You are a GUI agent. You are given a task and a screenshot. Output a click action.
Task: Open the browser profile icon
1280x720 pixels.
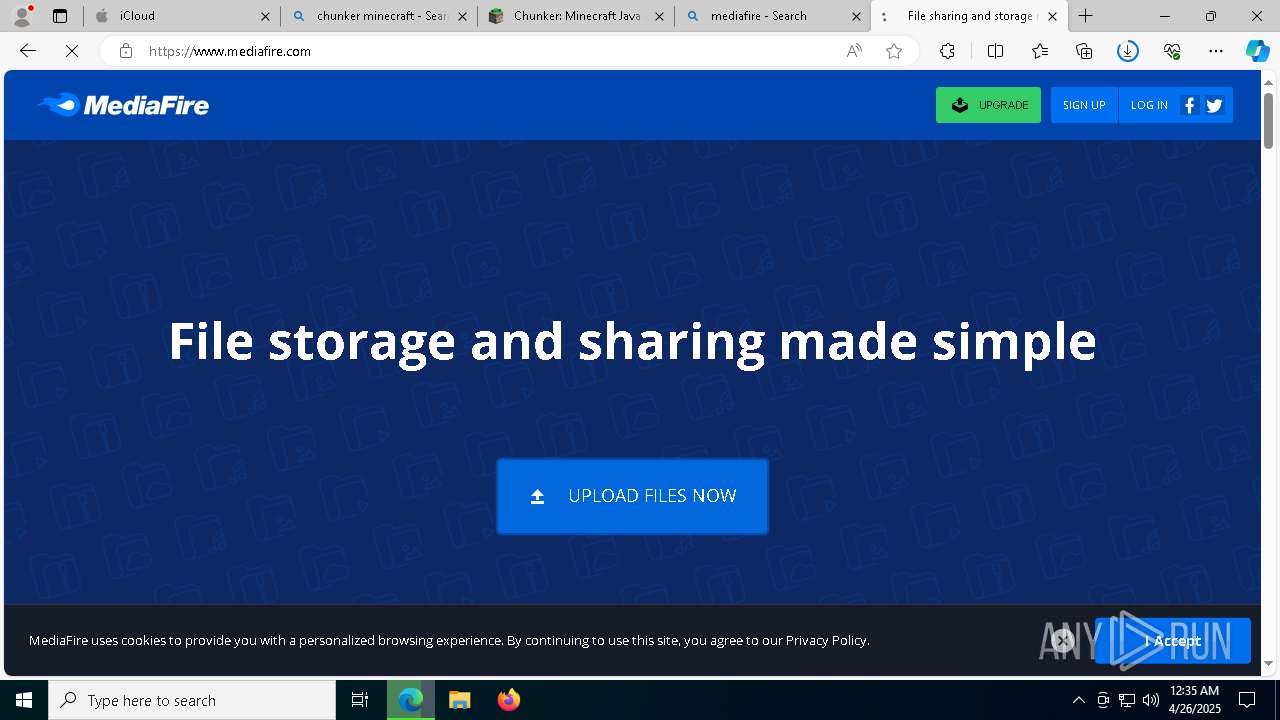[22, 16]
